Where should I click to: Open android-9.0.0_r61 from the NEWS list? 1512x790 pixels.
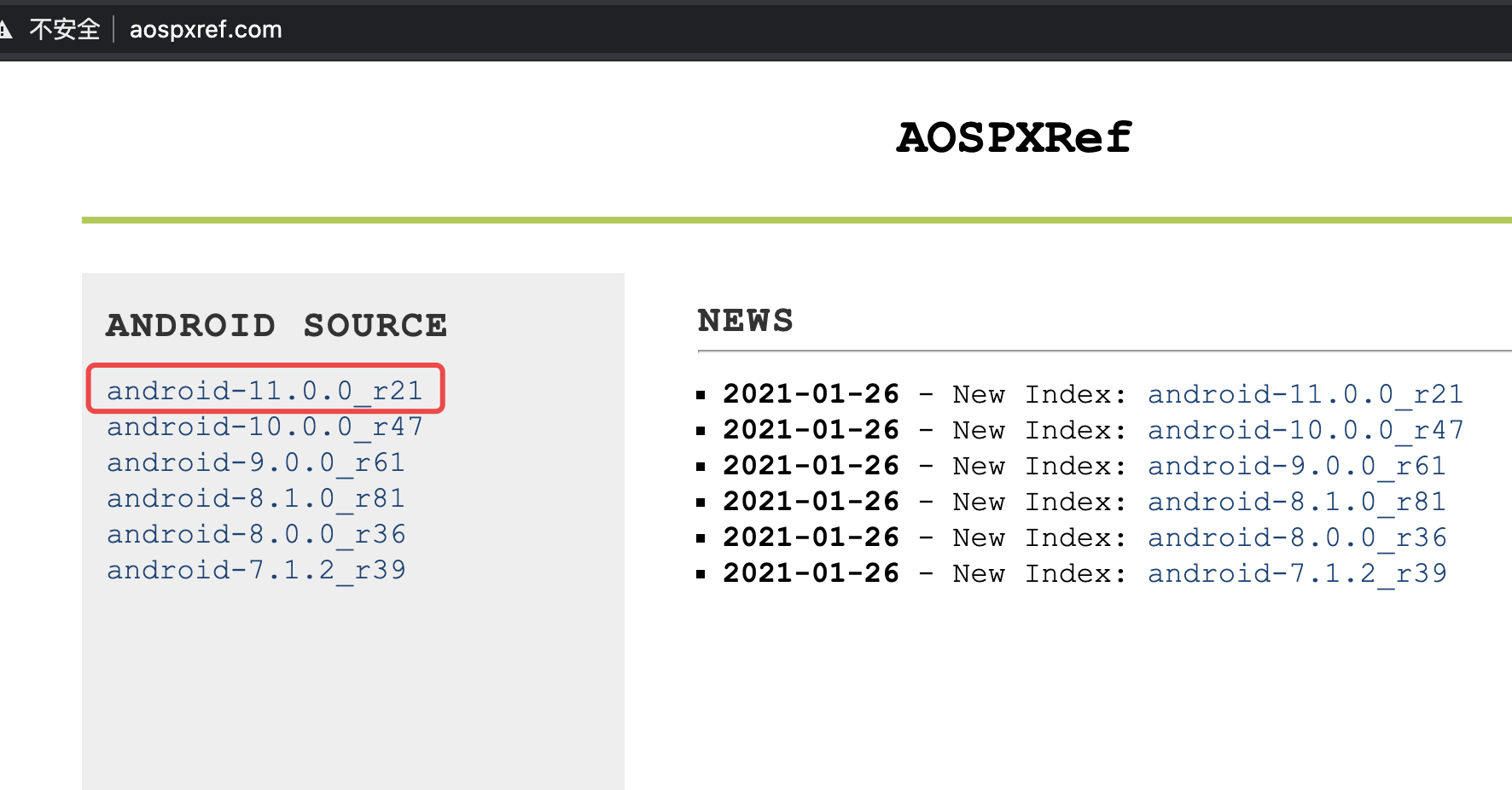point(1295,466)
